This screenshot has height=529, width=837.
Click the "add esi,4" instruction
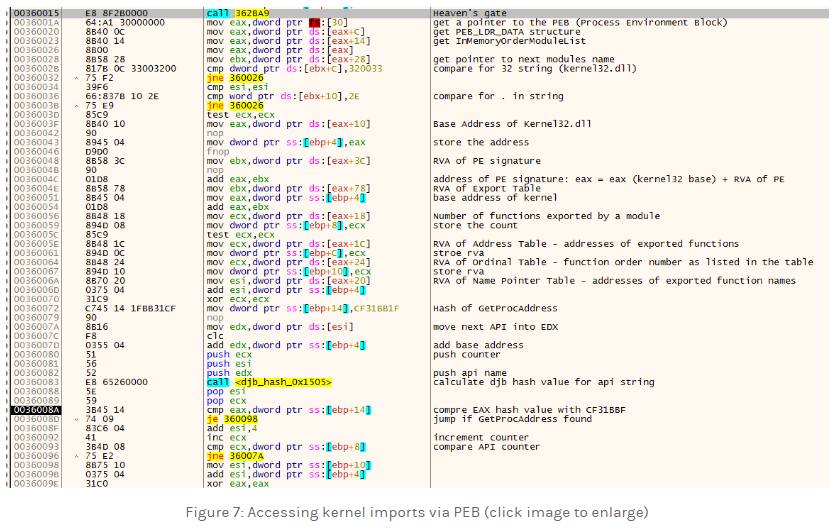(x=232, y=428)
